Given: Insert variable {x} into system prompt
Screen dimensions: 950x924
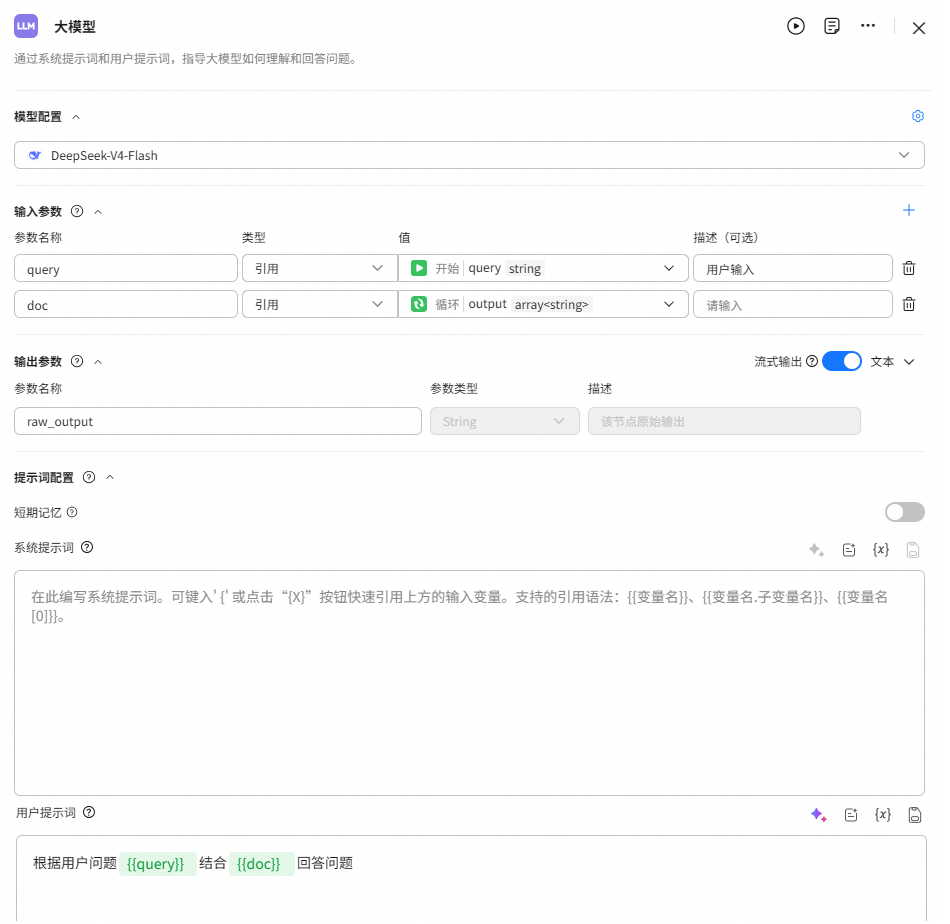Looking at the screenshot, I should click(880, 550).
